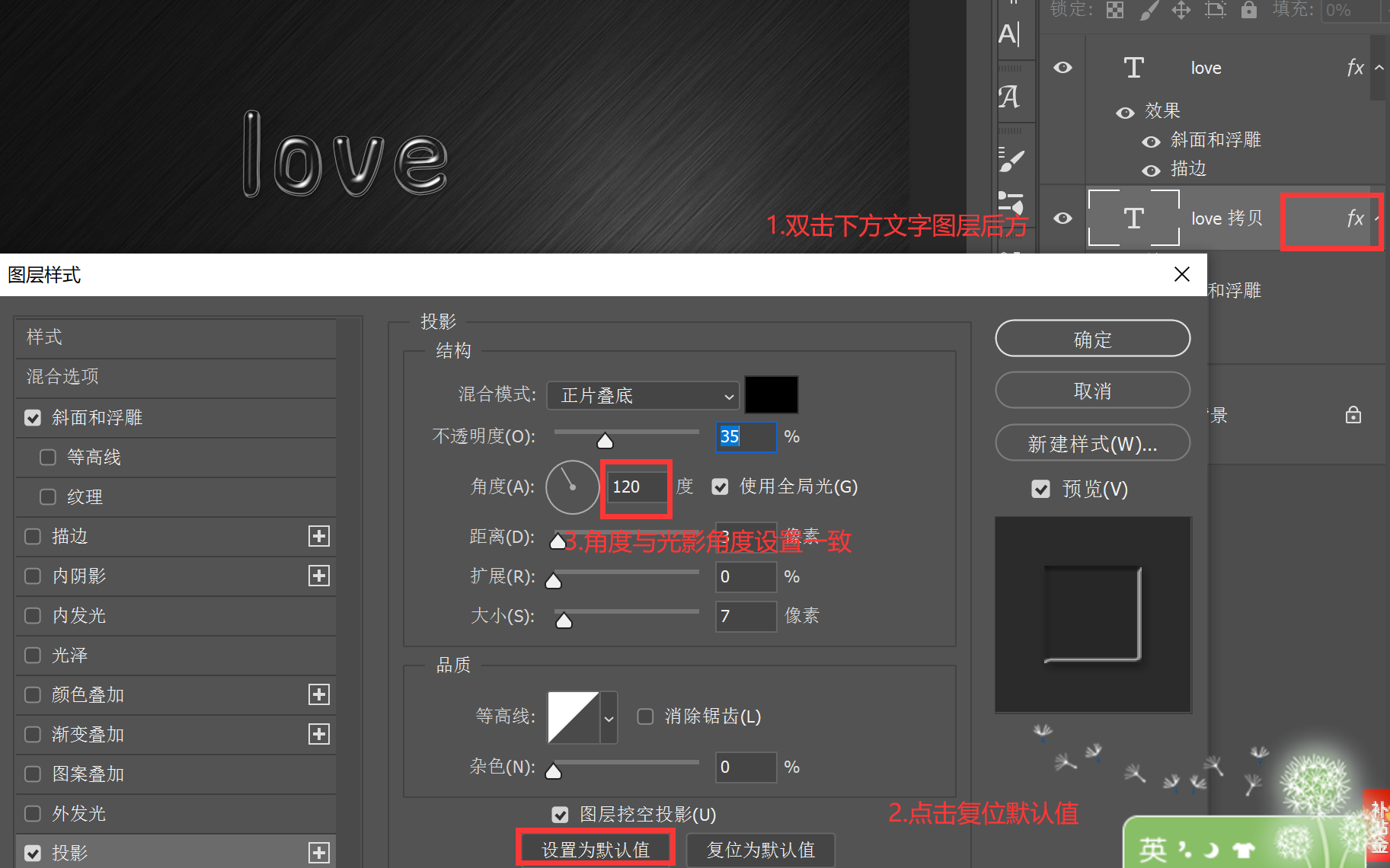Toggle 图层挖空投影 checkbox
1390x868 pixels.
(x=560, y=815)
